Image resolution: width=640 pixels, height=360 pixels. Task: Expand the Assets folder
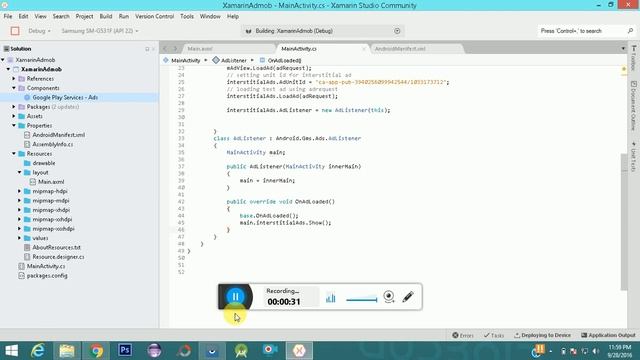pos(14,116)
